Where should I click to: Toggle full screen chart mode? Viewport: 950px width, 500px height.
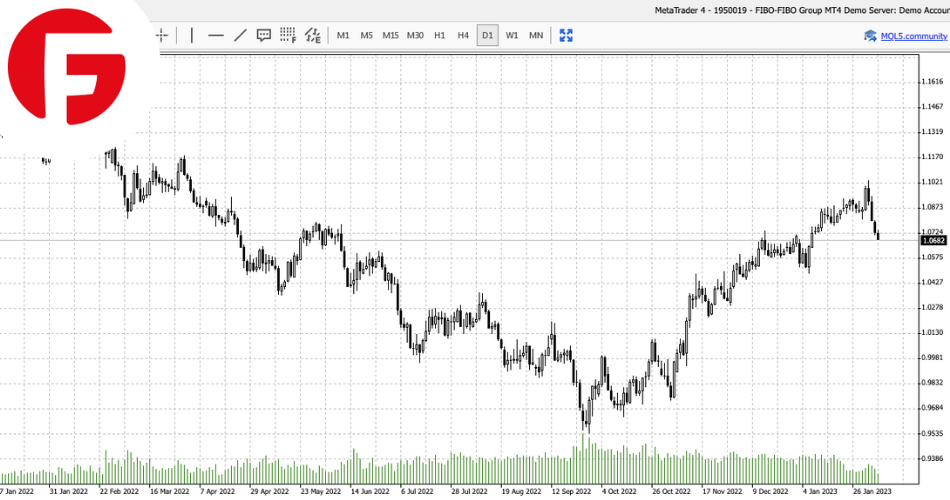[x=566, y=35]
